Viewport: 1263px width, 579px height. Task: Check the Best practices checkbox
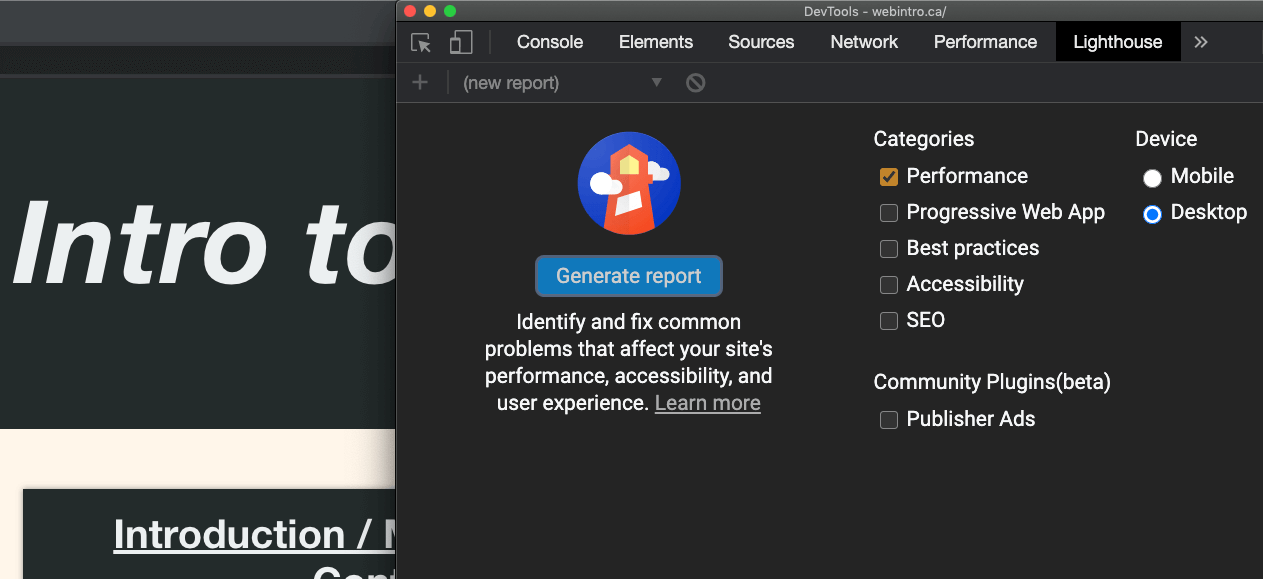[x=888, y=249]
